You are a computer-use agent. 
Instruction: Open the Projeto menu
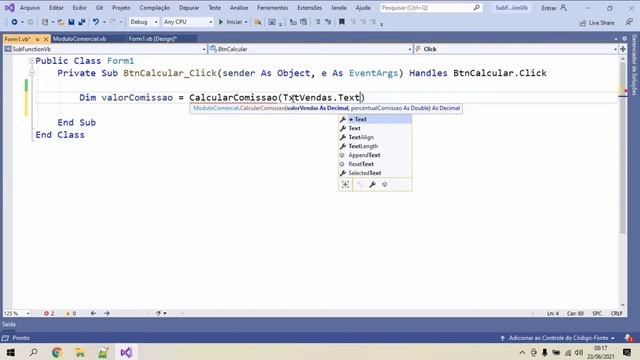click(121, 8)
